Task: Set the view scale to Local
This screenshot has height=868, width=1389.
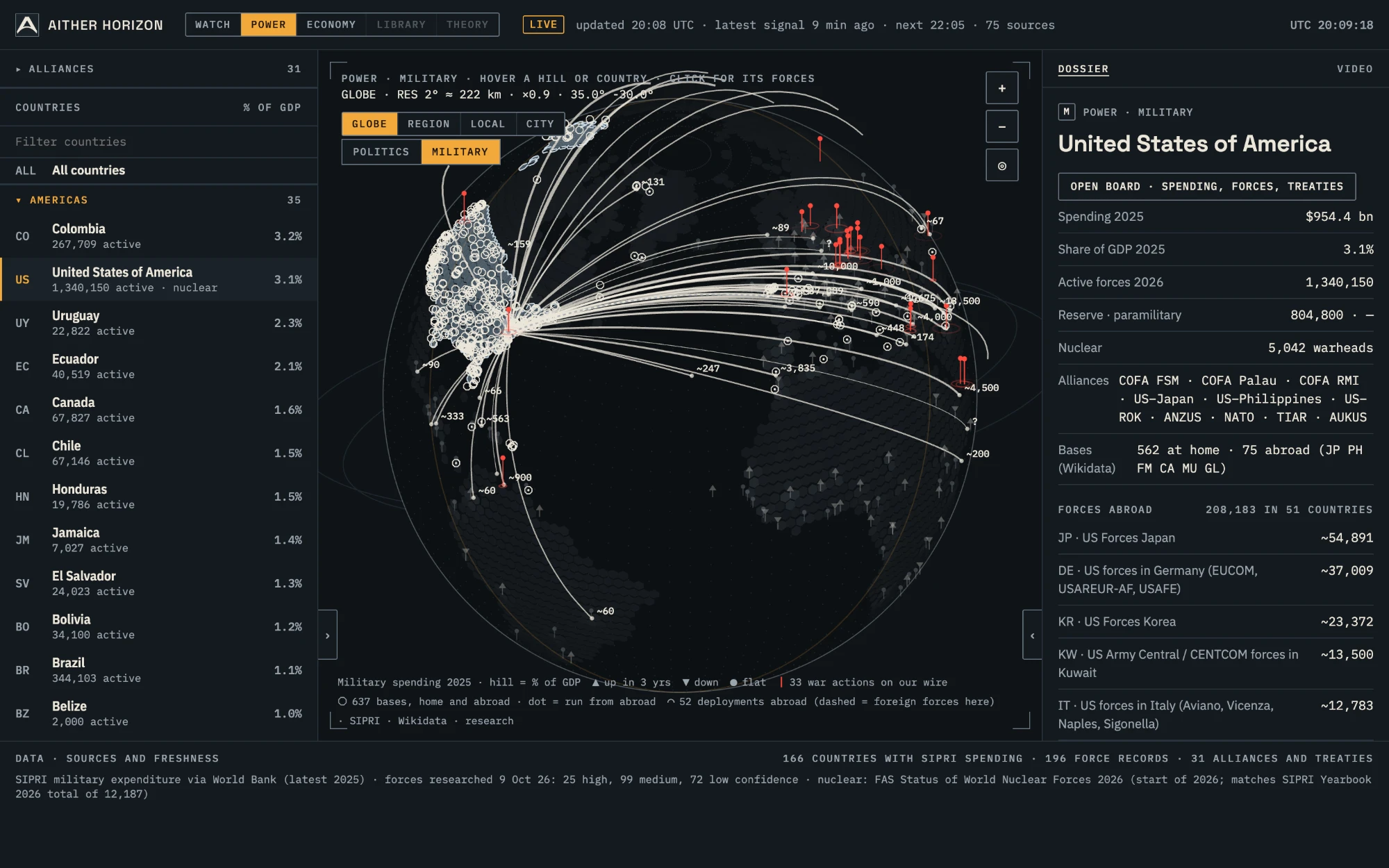Action: (x=488, y=124)
